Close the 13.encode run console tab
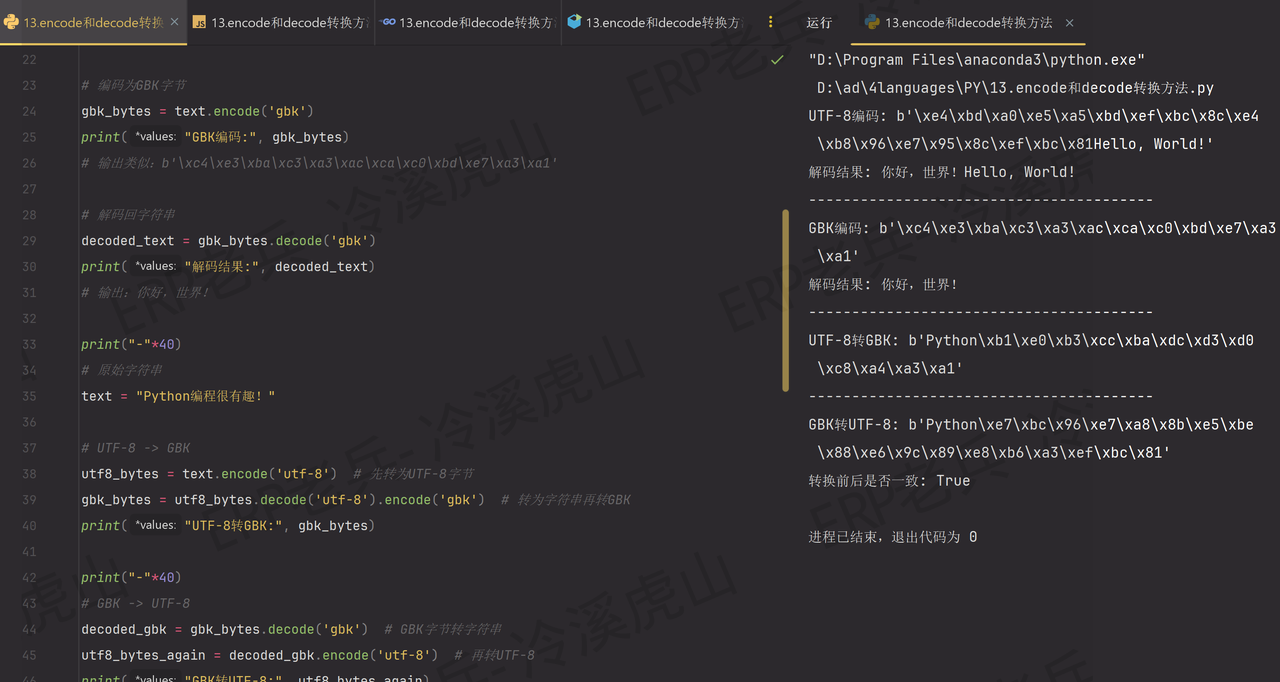Image resolution: width=1280 pixels, height=682 pixels. click(x=1069, y=21)
